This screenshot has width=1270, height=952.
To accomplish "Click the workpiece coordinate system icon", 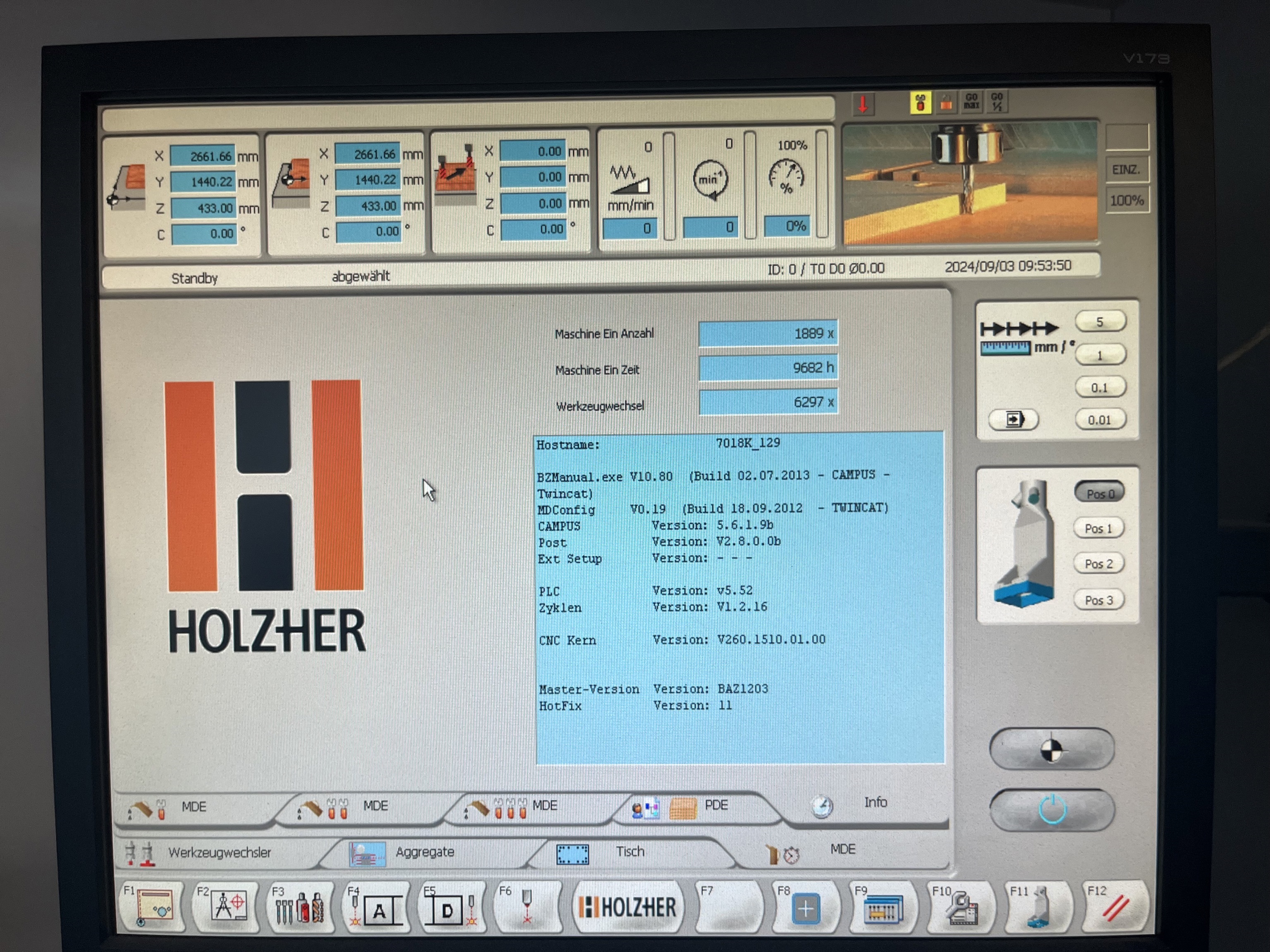I will pos(291,183).
